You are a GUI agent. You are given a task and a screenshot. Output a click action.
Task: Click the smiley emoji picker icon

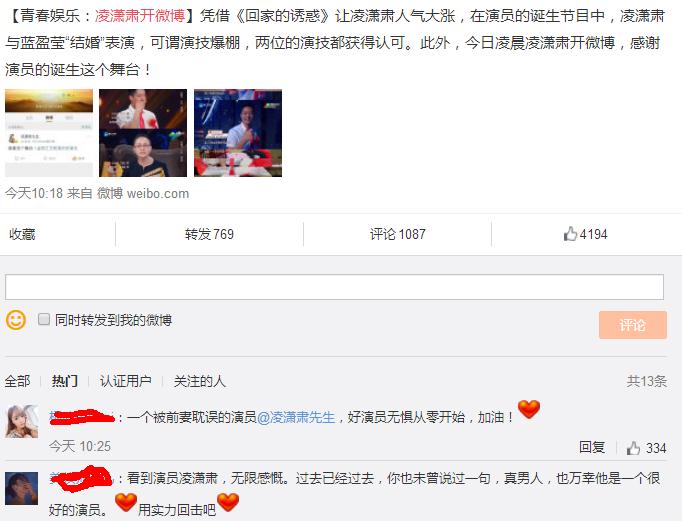(x=16, y=321)
